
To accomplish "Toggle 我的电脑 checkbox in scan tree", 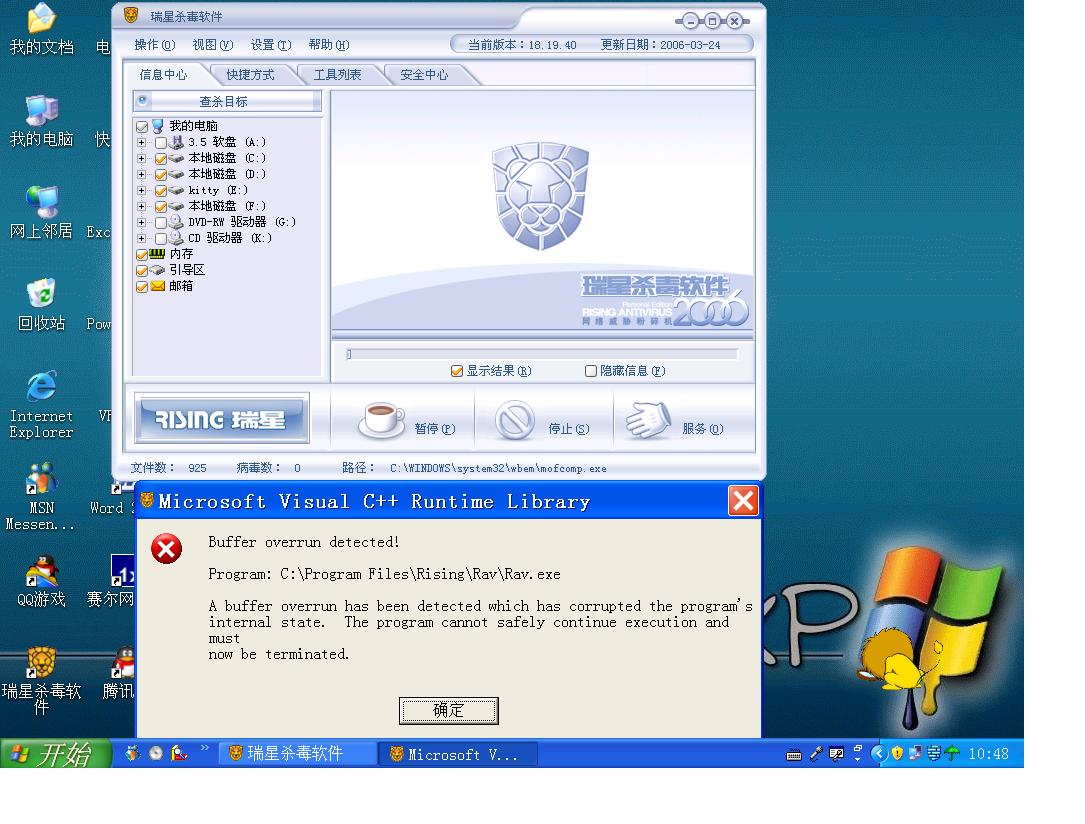I will click(x=142, y=127).
